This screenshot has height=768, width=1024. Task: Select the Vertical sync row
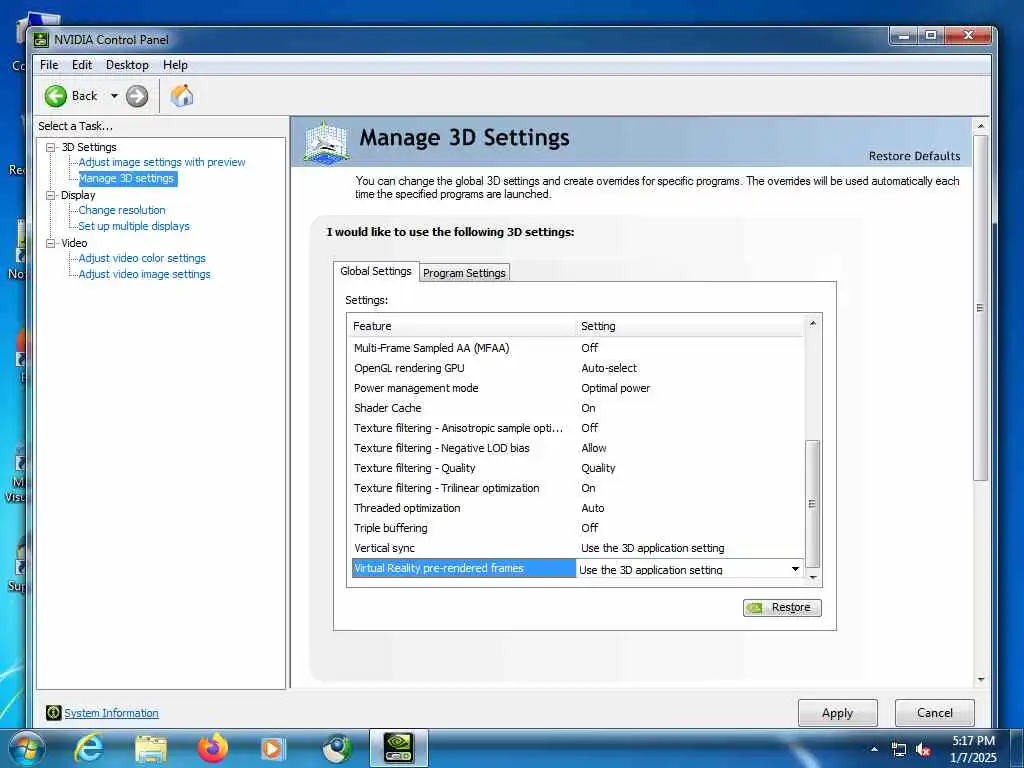pos(578,548)
